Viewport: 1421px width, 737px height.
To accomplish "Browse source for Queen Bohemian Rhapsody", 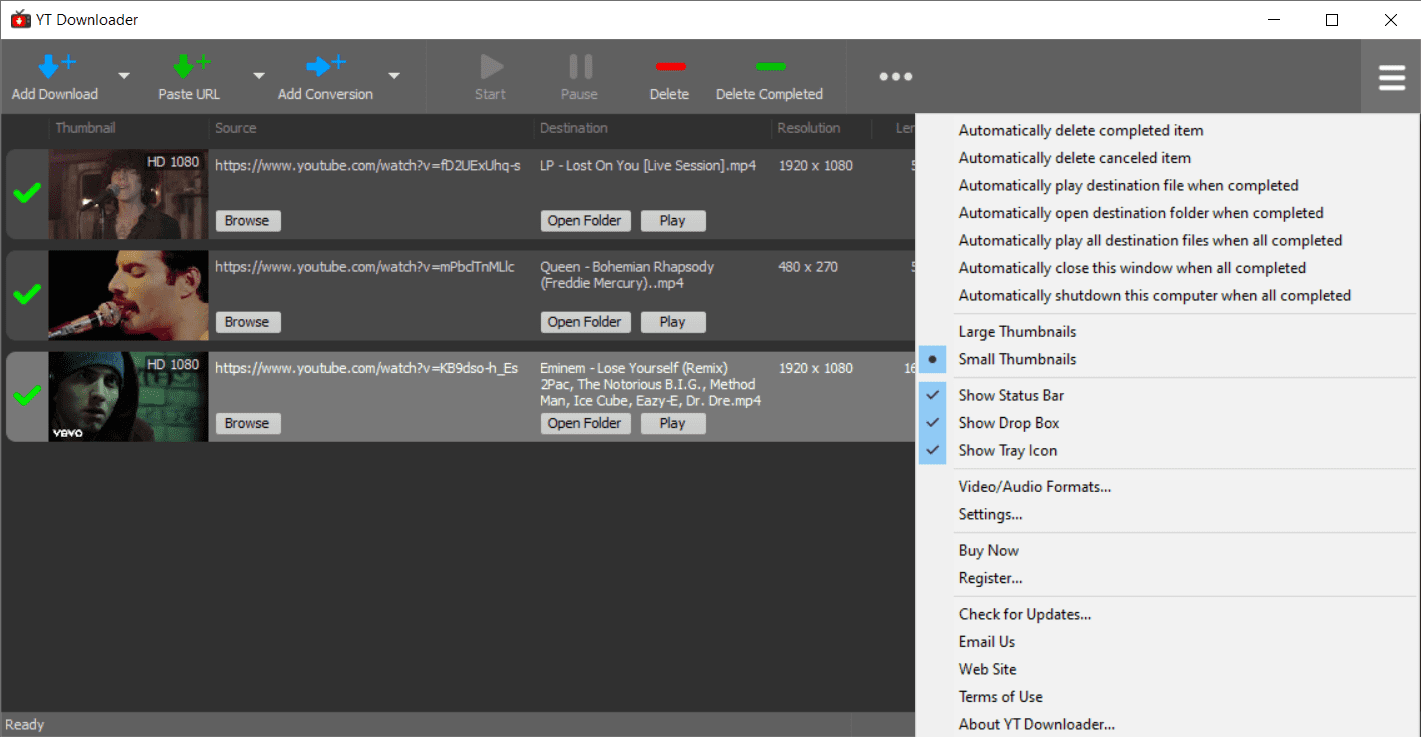I will (x=248, y=322).
